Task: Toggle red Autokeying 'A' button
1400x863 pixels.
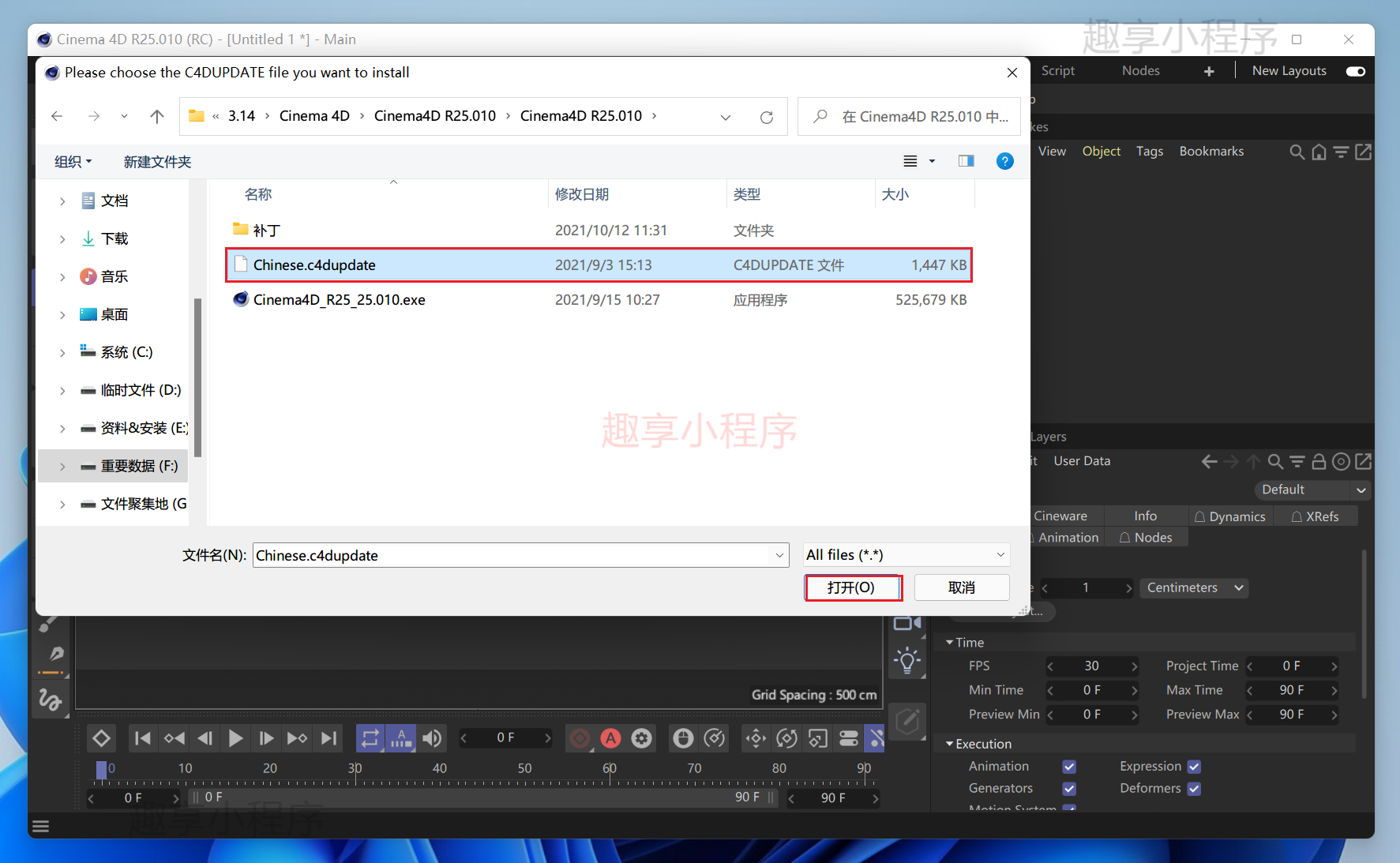Action: [610, 739]
